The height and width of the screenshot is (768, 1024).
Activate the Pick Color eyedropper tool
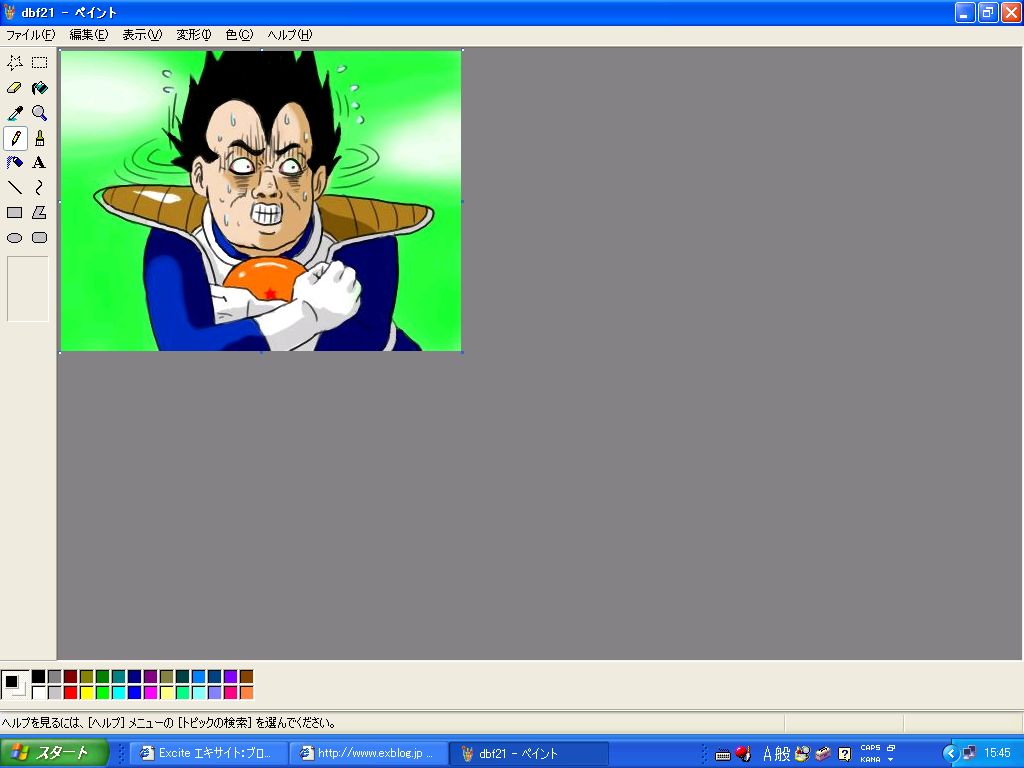click(14, 113)
